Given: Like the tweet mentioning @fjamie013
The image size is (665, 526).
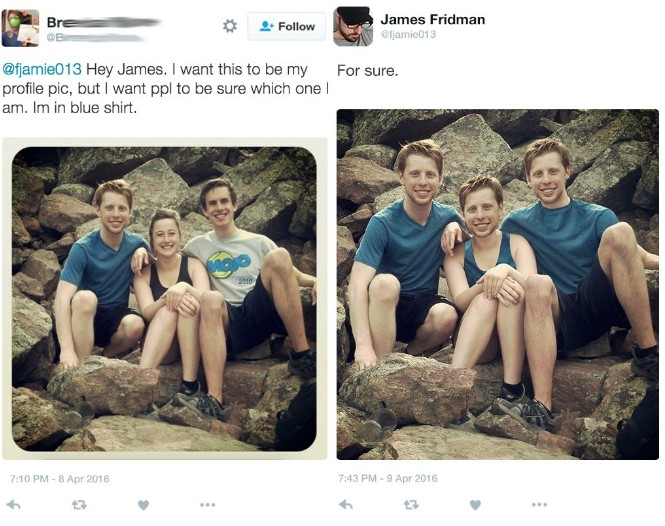Looking at the screenshot, I should pyautogui.click(x=143, y=505).
